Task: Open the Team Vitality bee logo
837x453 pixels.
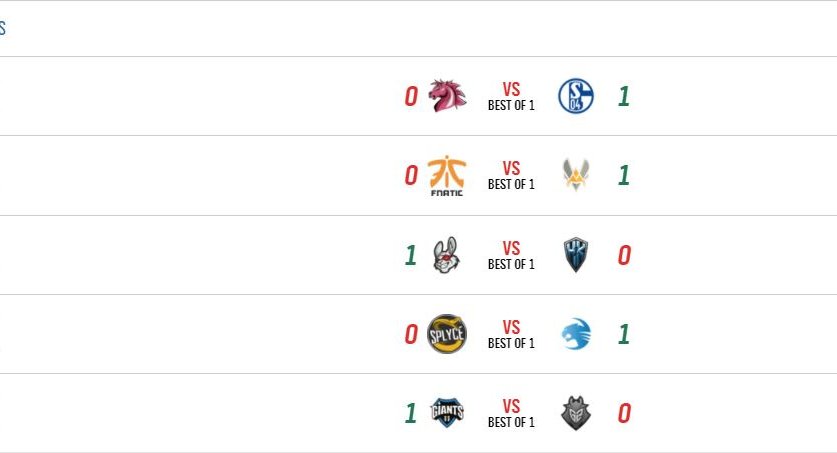Action: point(575,175)
